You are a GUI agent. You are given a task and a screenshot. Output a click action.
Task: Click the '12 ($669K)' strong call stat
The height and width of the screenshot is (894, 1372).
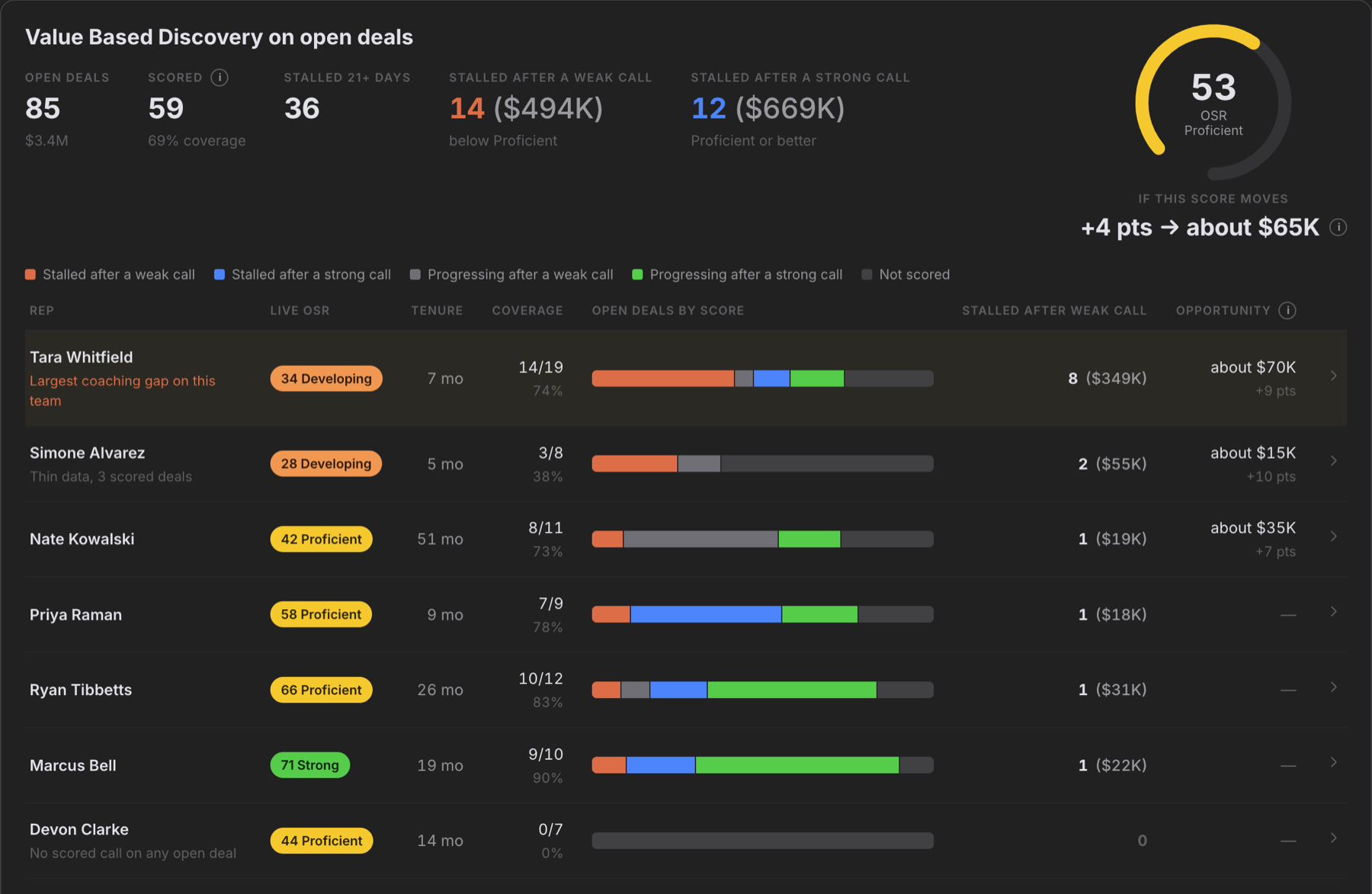point(768,108)
